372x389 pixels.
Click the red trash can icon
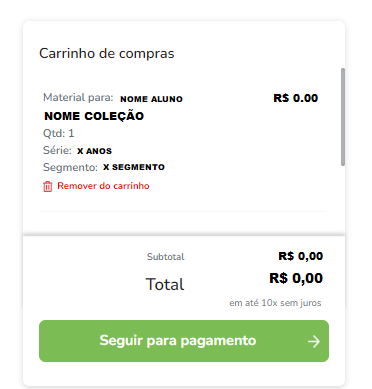(48, 186)
